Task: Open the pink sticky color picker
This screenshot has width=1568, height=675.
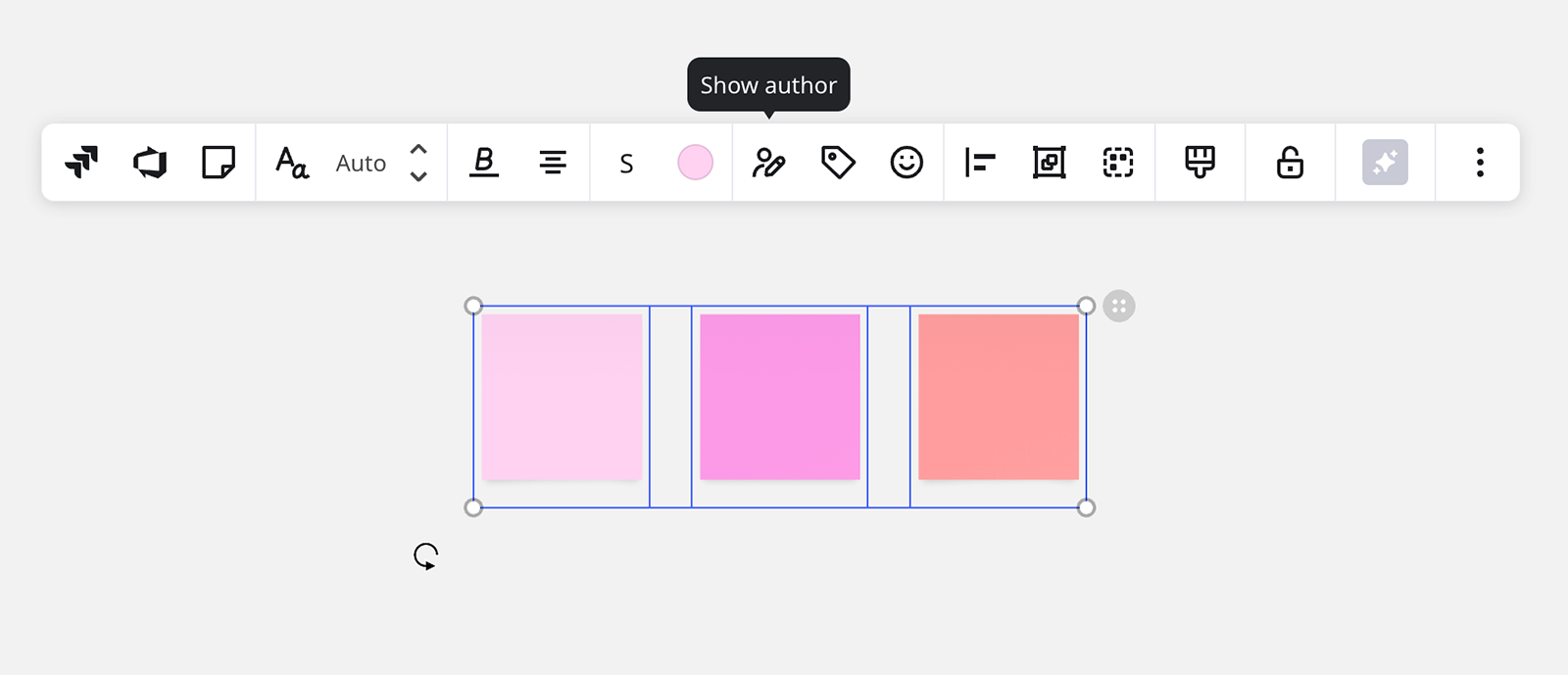Action: pos(695,162)
